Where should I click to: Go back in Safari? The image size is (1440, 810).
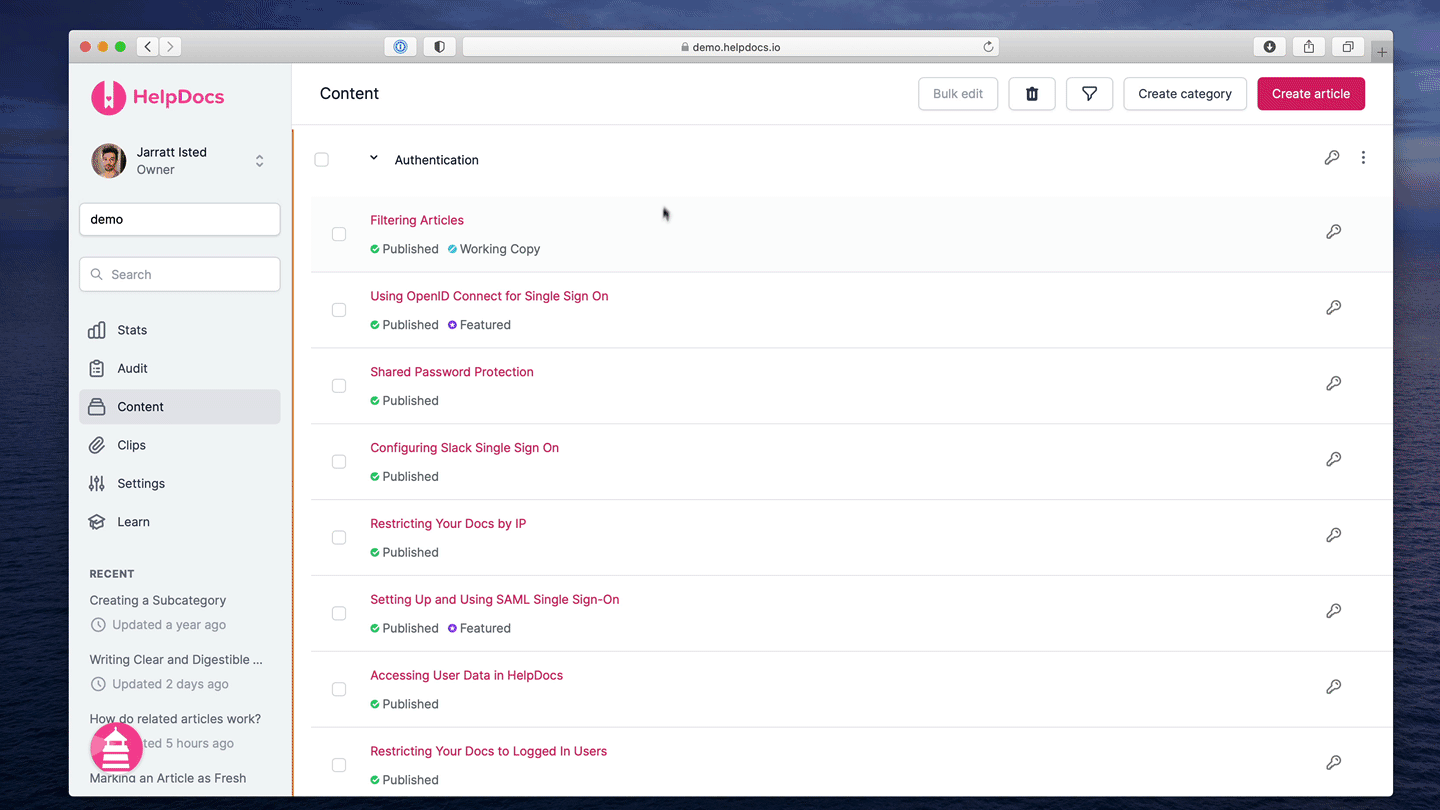[x=148, y=47]
